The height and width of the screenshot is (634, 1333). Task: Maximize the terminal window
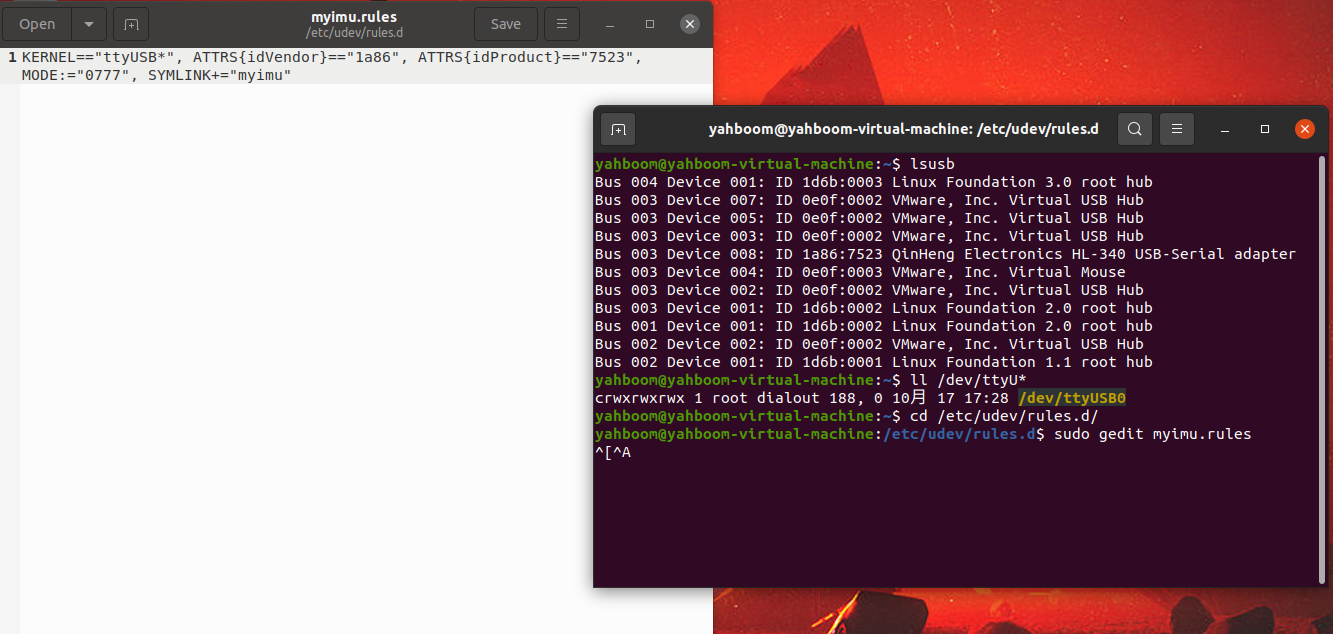click(x=1265, y=129)
